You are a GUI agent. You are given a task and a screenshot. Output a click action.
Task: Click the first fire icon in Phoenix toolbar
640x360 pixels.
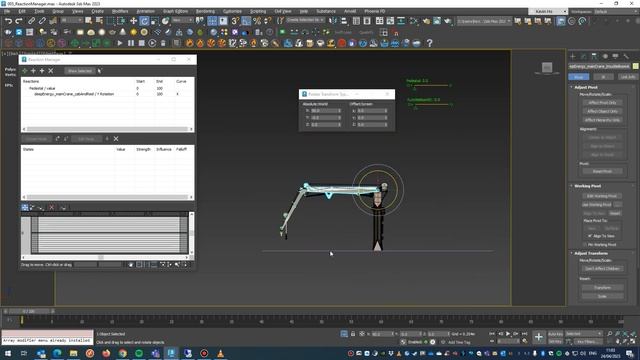(189, 43)
